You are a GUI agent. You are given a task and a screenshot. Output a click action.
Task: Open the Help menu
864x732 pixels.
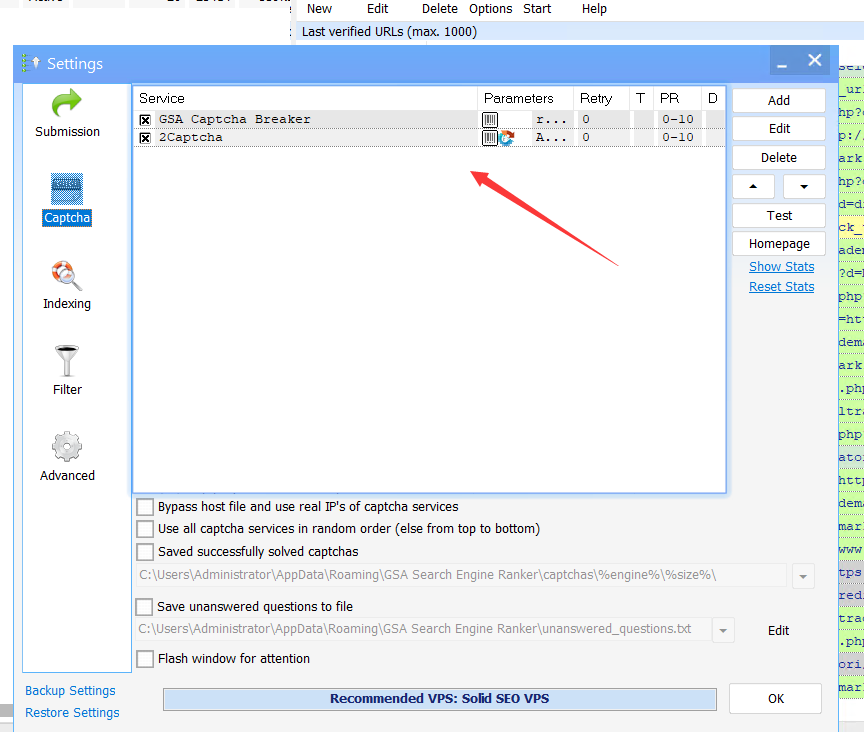[x=594, y=9]
